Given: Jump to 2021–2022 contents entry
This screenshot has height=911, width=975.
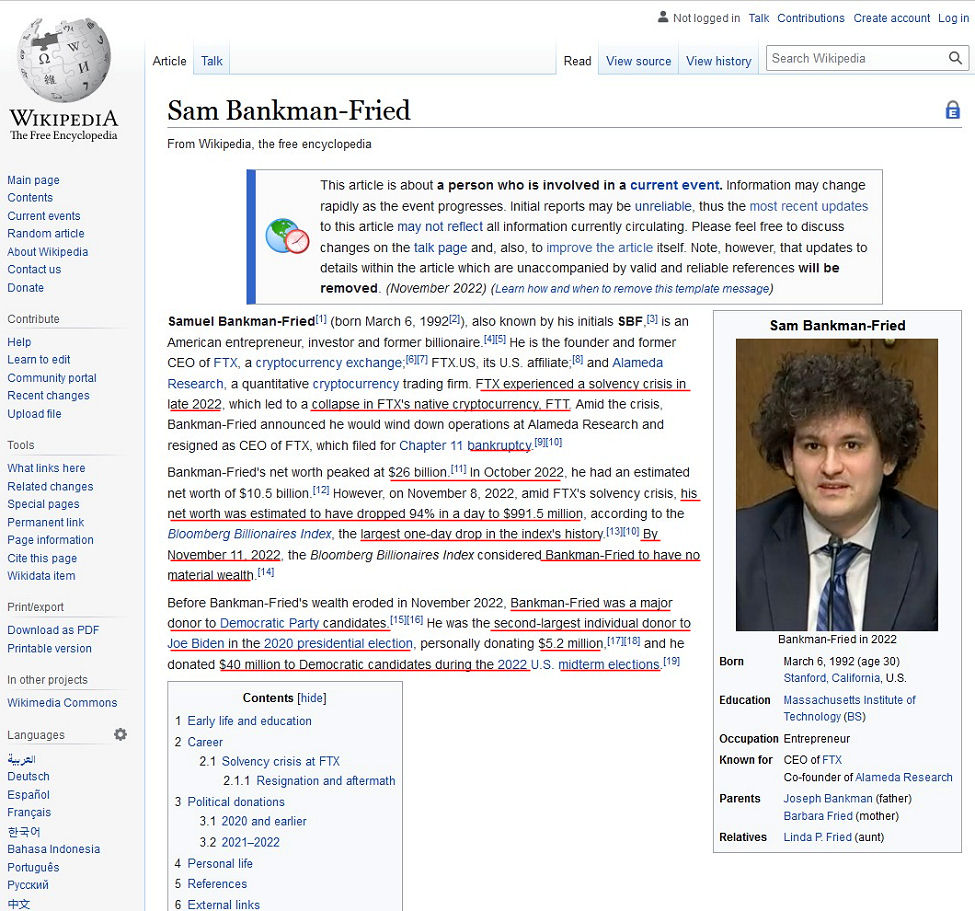Looking at the screenshot, I should (x=251, y=842).
